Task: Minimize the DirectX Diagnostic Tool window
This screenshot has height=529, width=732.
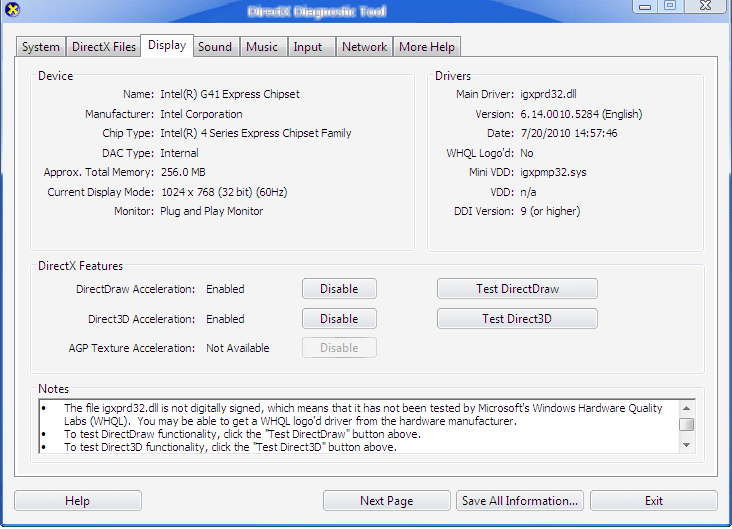Action: pyautogui.click(x=645, y=7)
